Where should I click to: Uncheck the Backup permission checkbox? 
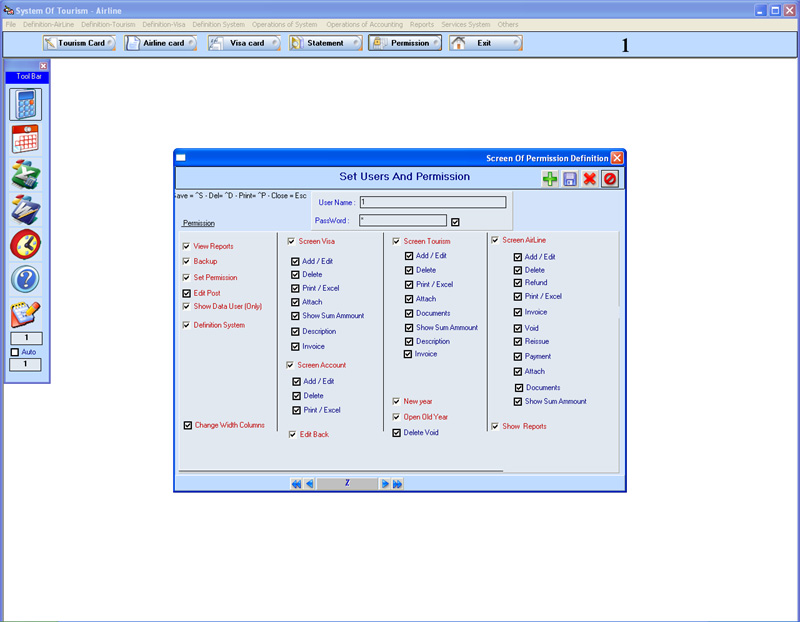coord(187,261)
